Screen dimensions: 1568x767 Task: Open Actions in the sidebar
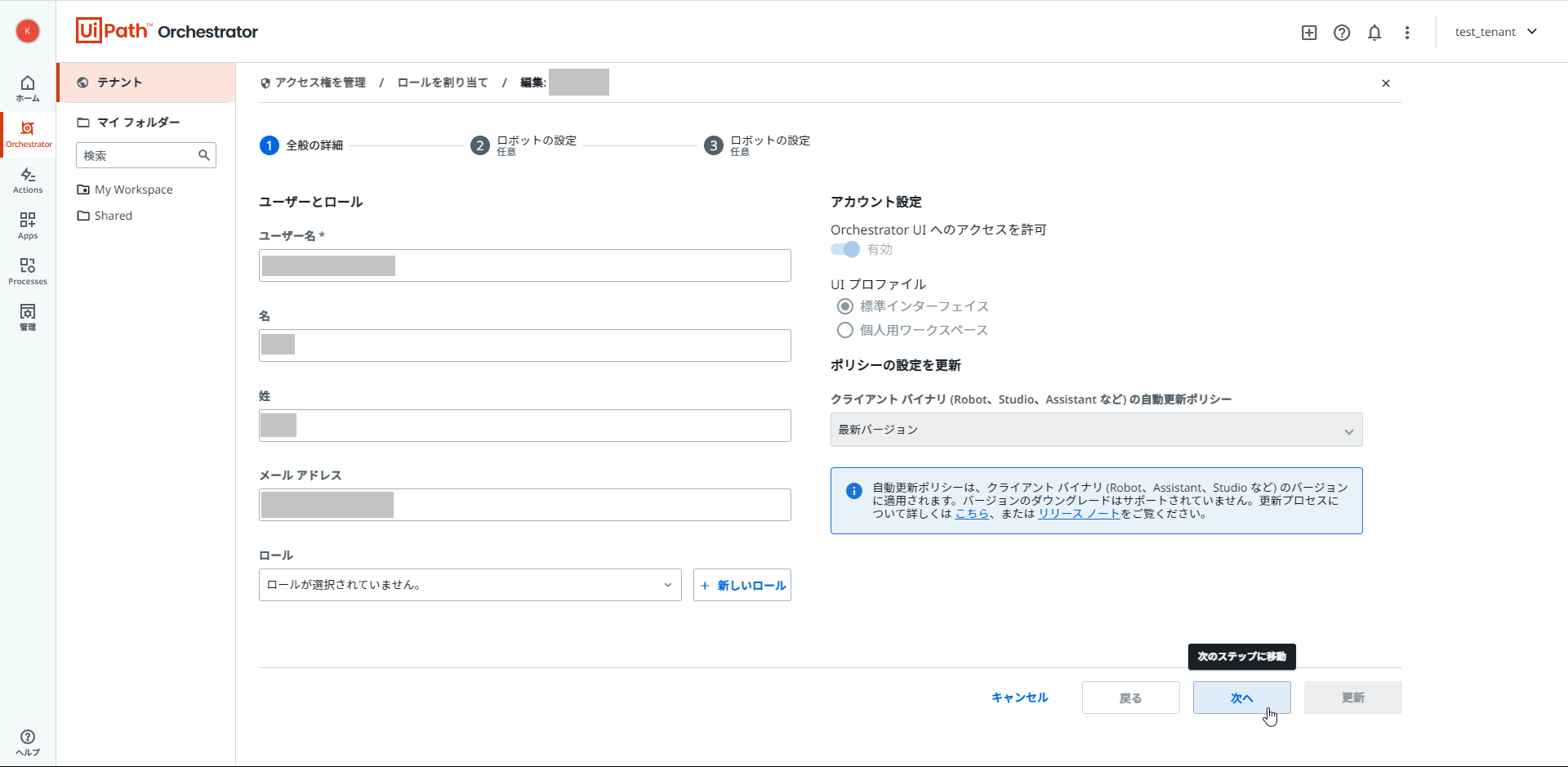[28, 181]
